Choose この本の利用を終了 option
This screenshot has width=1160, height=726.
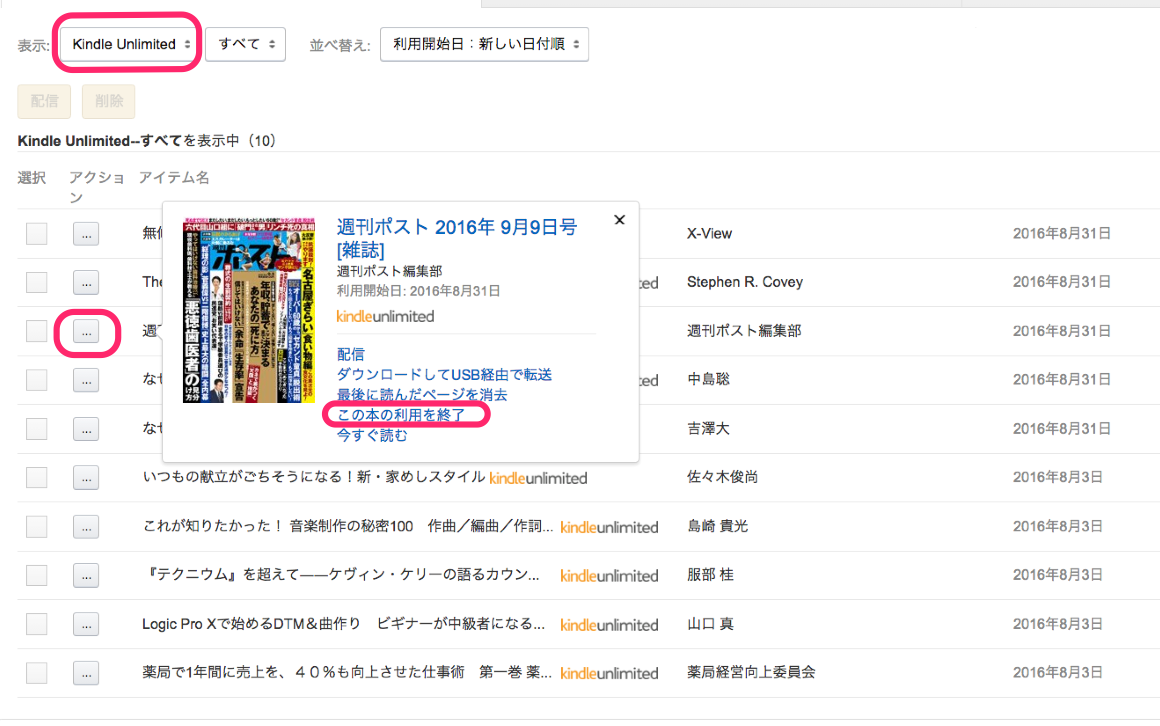point(401,415)
